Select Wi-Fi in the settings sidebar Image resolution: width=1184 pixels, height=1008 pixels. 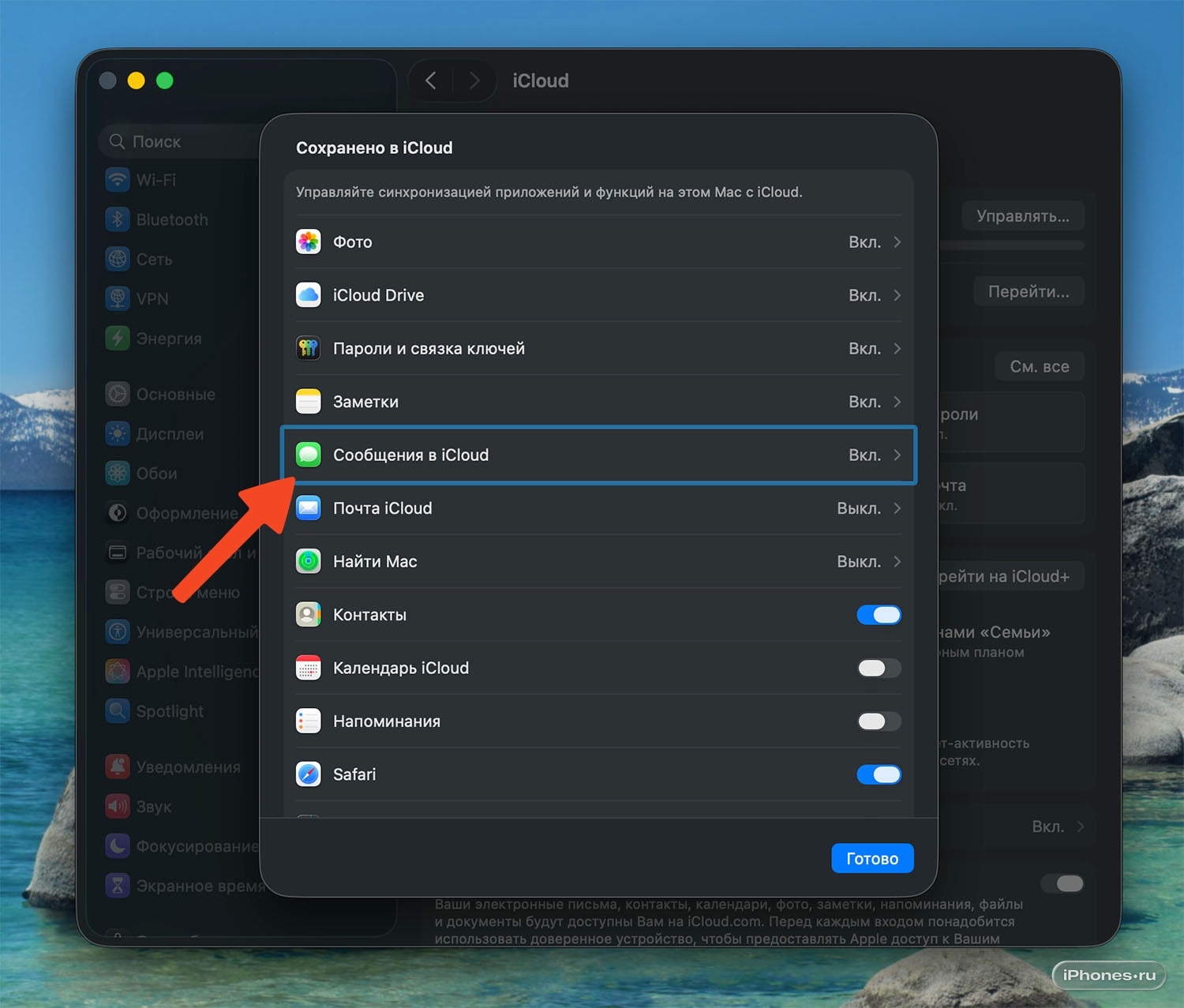(155, 180)
